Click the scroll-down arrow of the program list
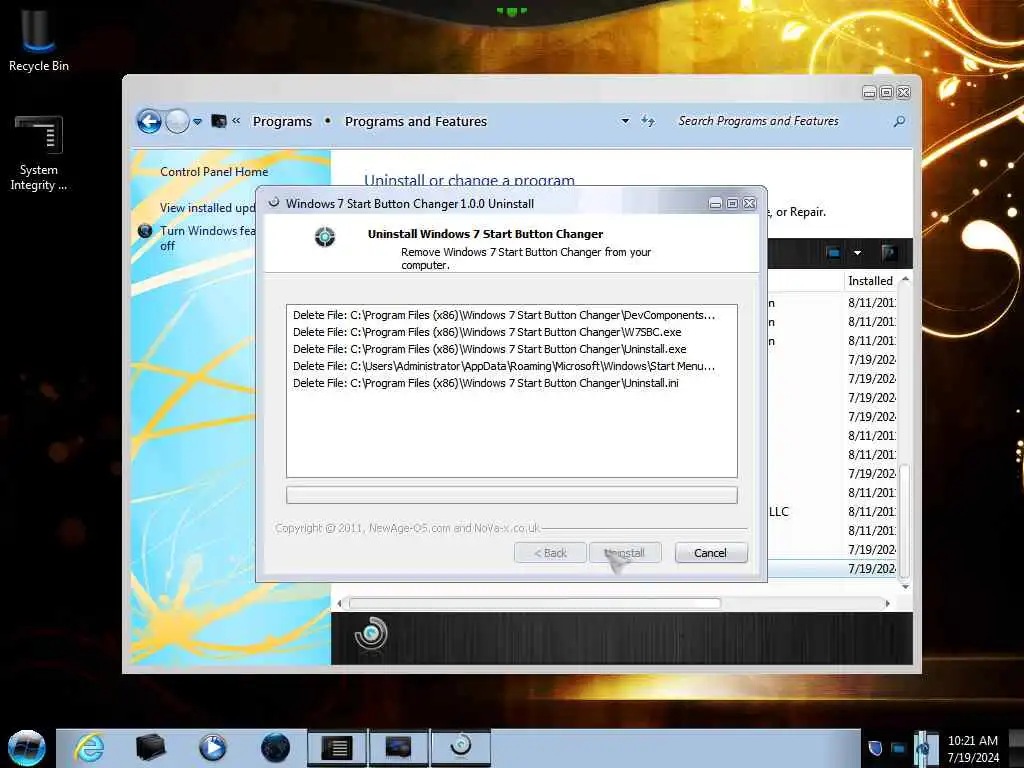 [x=904, y=586]
